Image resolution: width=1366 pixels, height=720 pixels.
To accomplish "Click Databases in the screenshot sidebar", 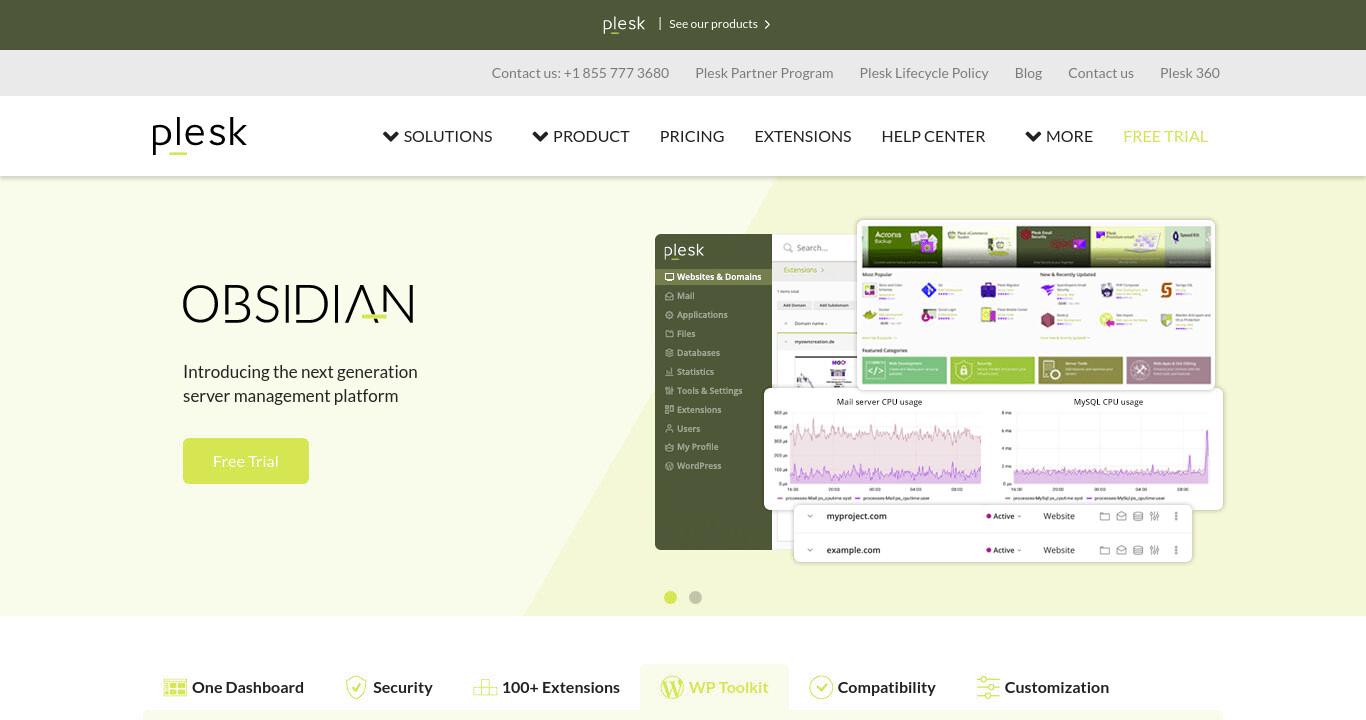I will [x=692, y=353].
